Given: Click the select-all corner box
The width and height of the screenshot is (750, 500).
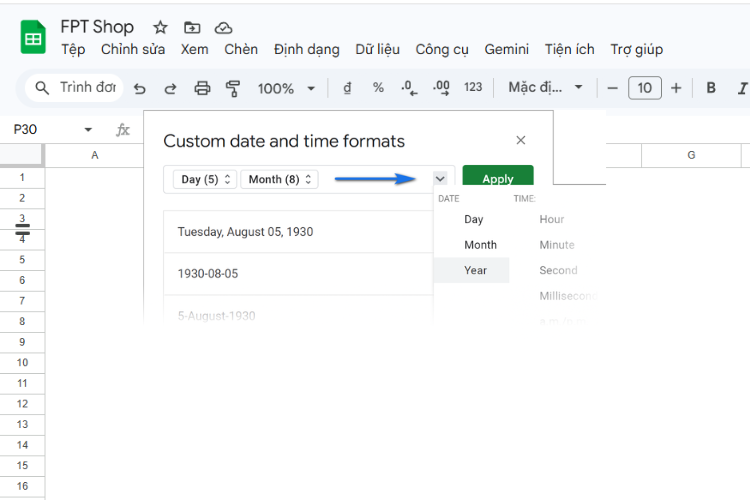Looking at the screenshot, I should [22, 155].
